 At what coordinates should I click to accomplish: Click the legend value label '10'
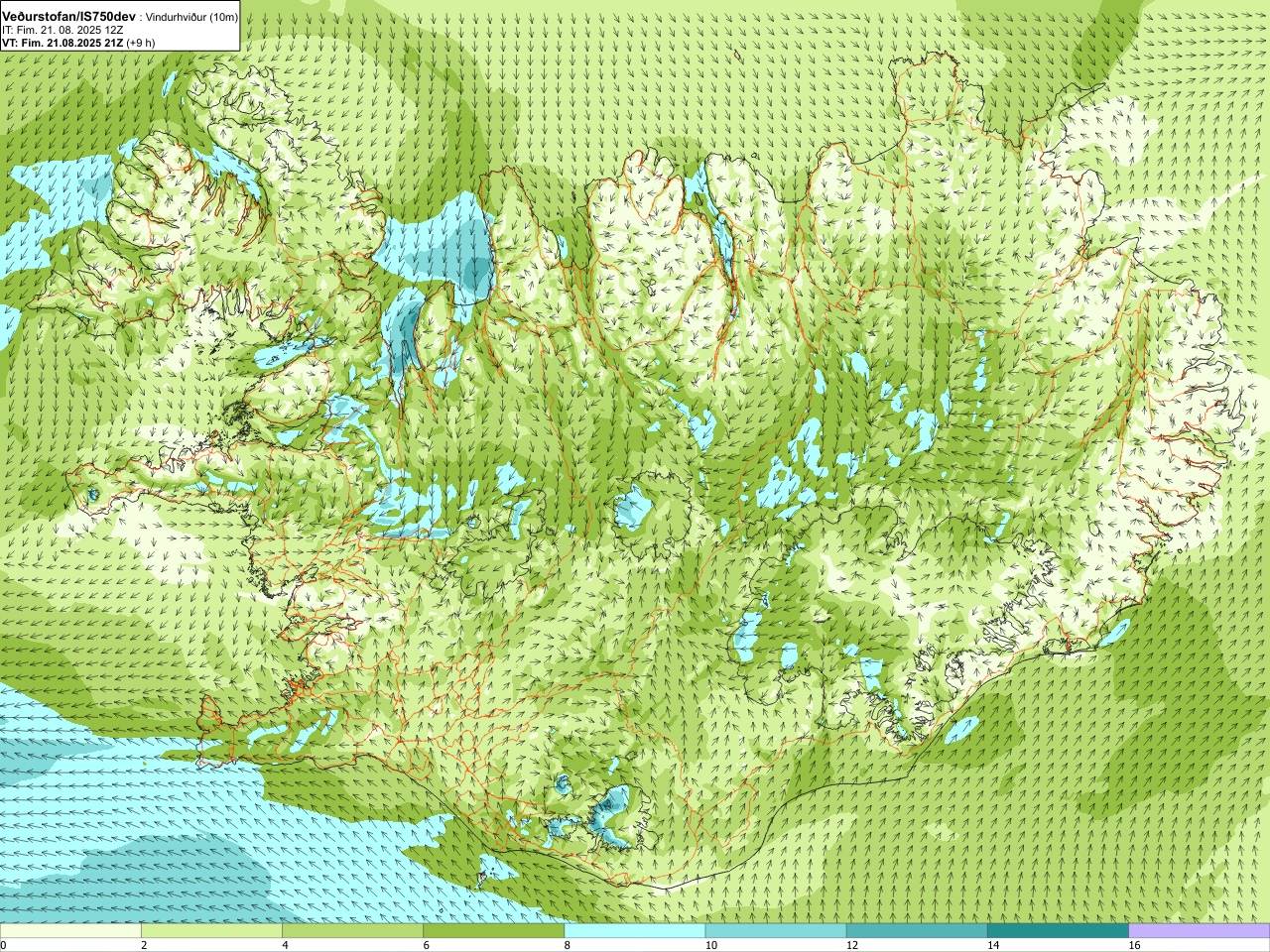click(x=710, y=945)
